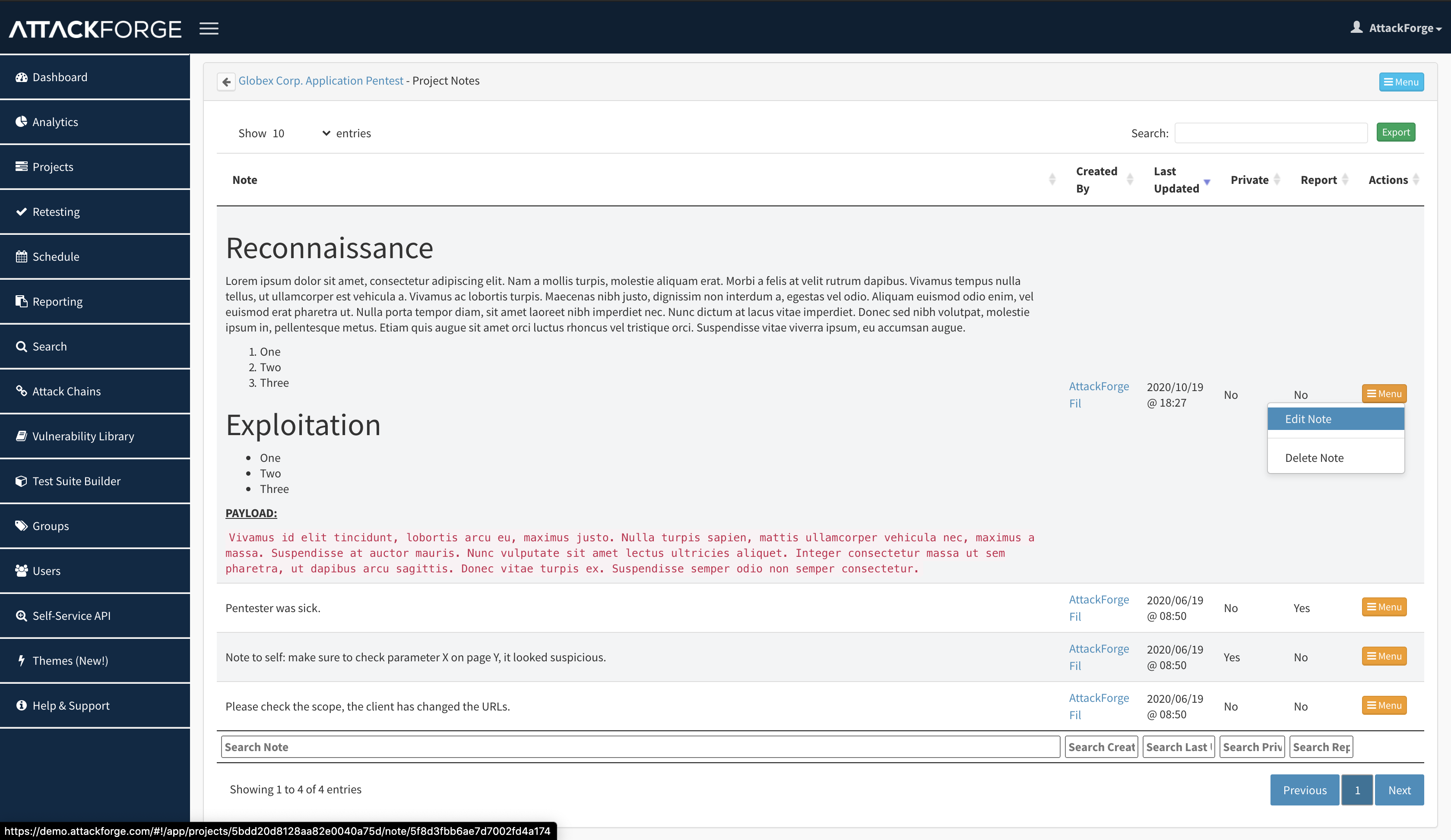Click AttackForge Fil link in the Pentester row
The image size is (1451, 840).
[x=1099, y=608]
